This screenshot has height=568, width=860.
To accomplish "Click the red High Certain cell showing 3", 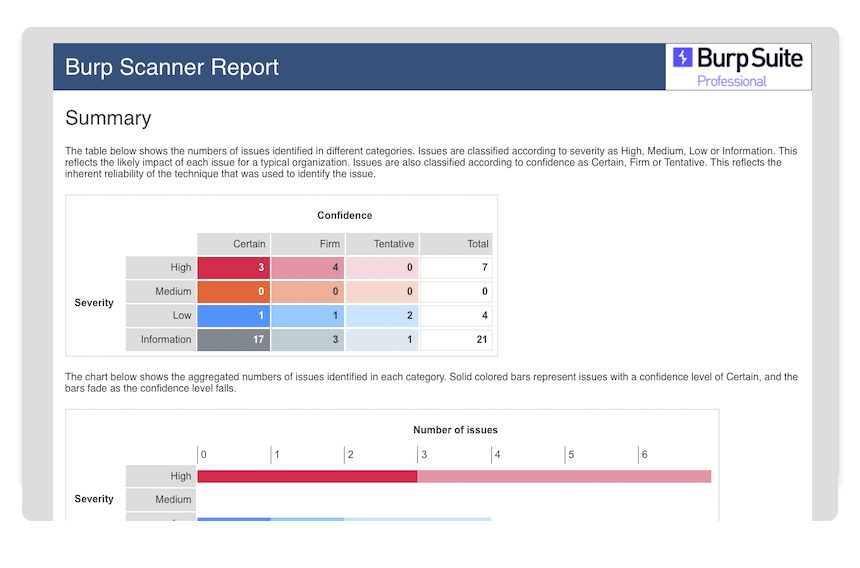I will tap(233, 268).
